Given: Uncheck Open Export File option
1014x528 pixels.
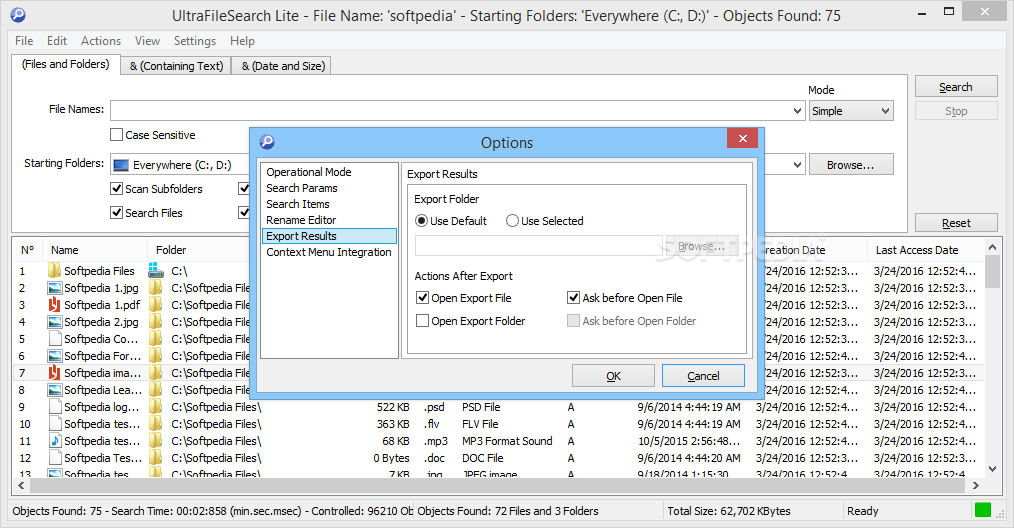Looking at the screenshot, I should 422,298.
